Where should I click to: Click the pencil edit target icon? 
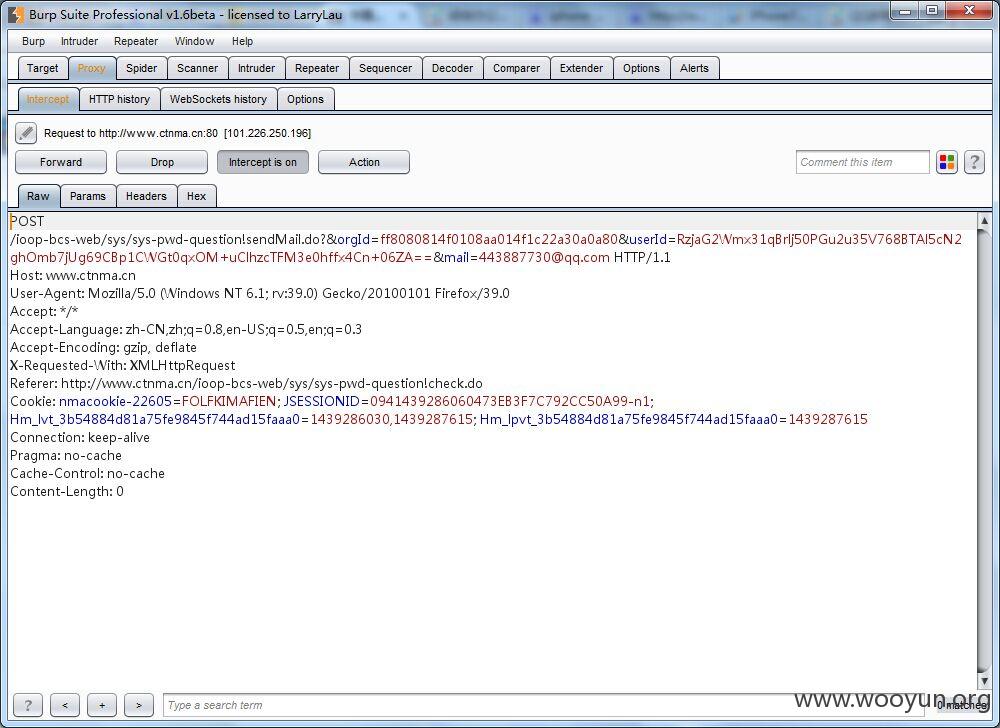(x=26, y=133)
